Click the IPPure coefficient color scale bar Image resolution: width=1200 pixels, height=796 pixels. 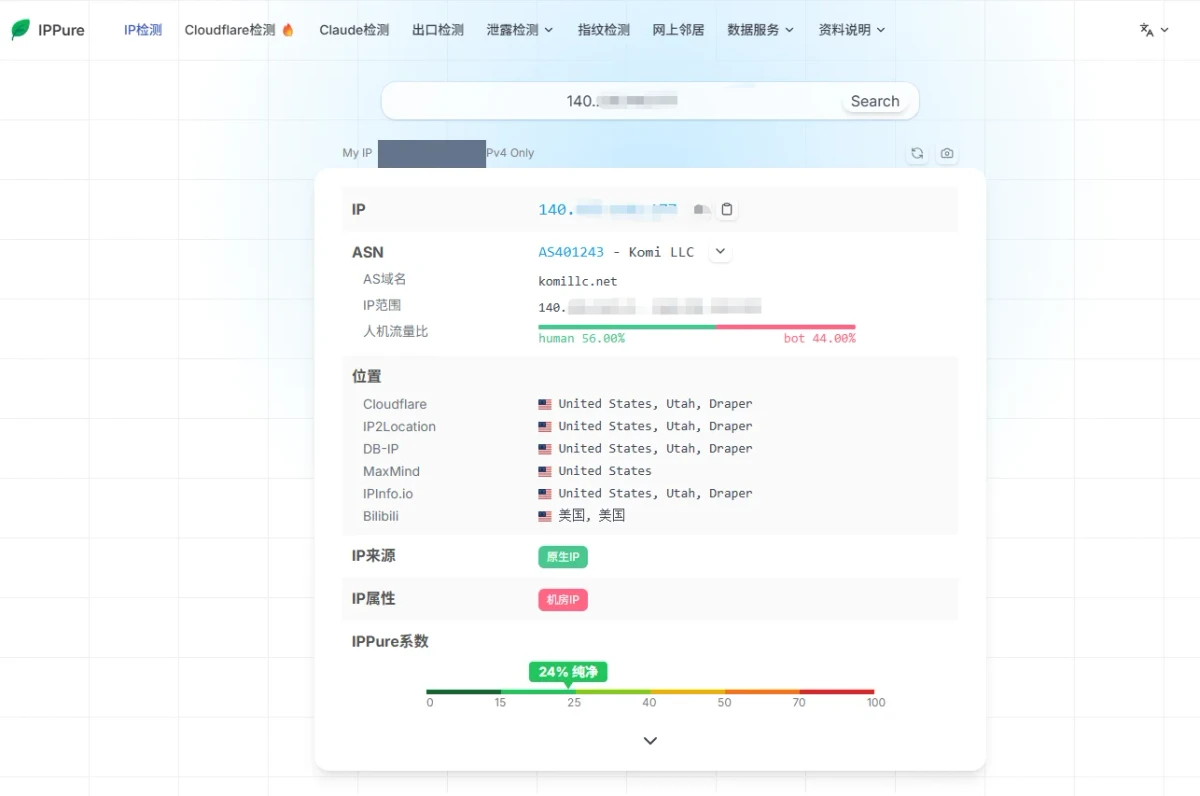click(x=650, y=691)
